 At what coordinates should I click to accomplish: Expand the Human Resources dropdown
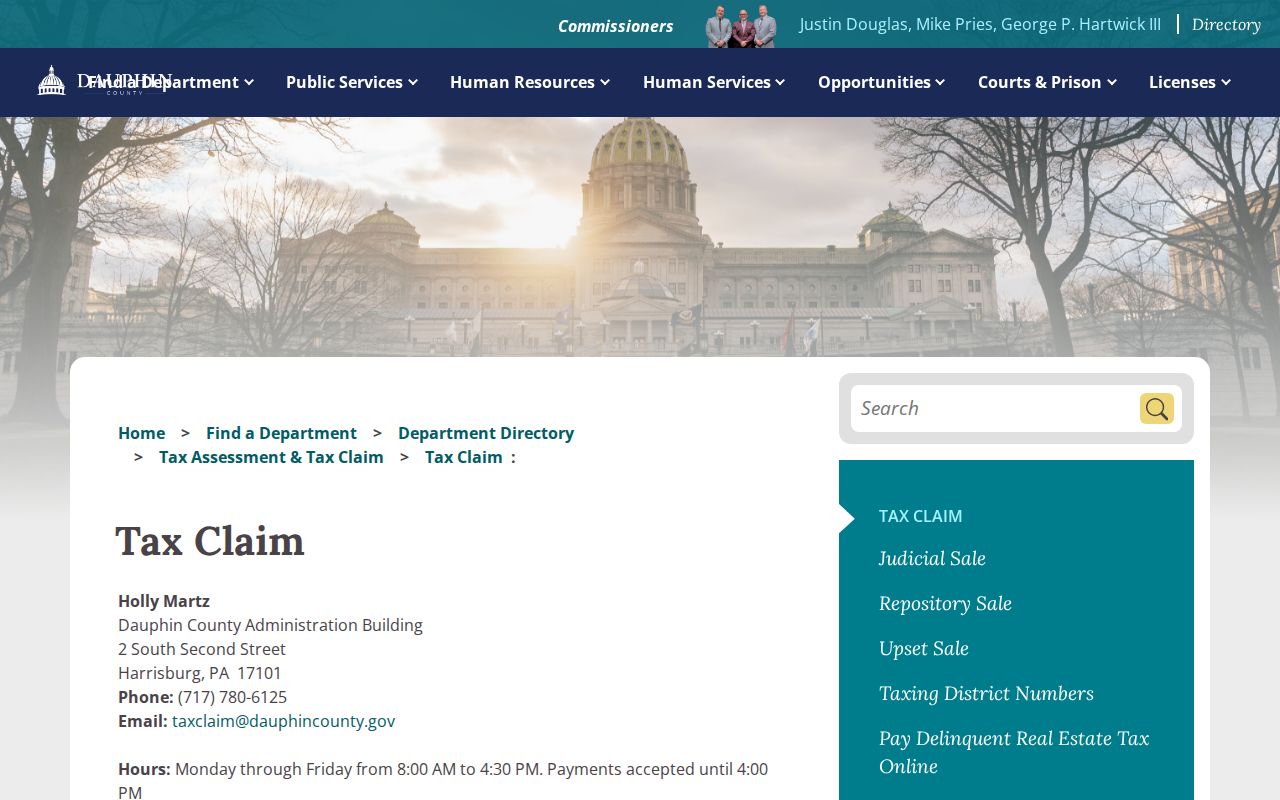point(530,82)
